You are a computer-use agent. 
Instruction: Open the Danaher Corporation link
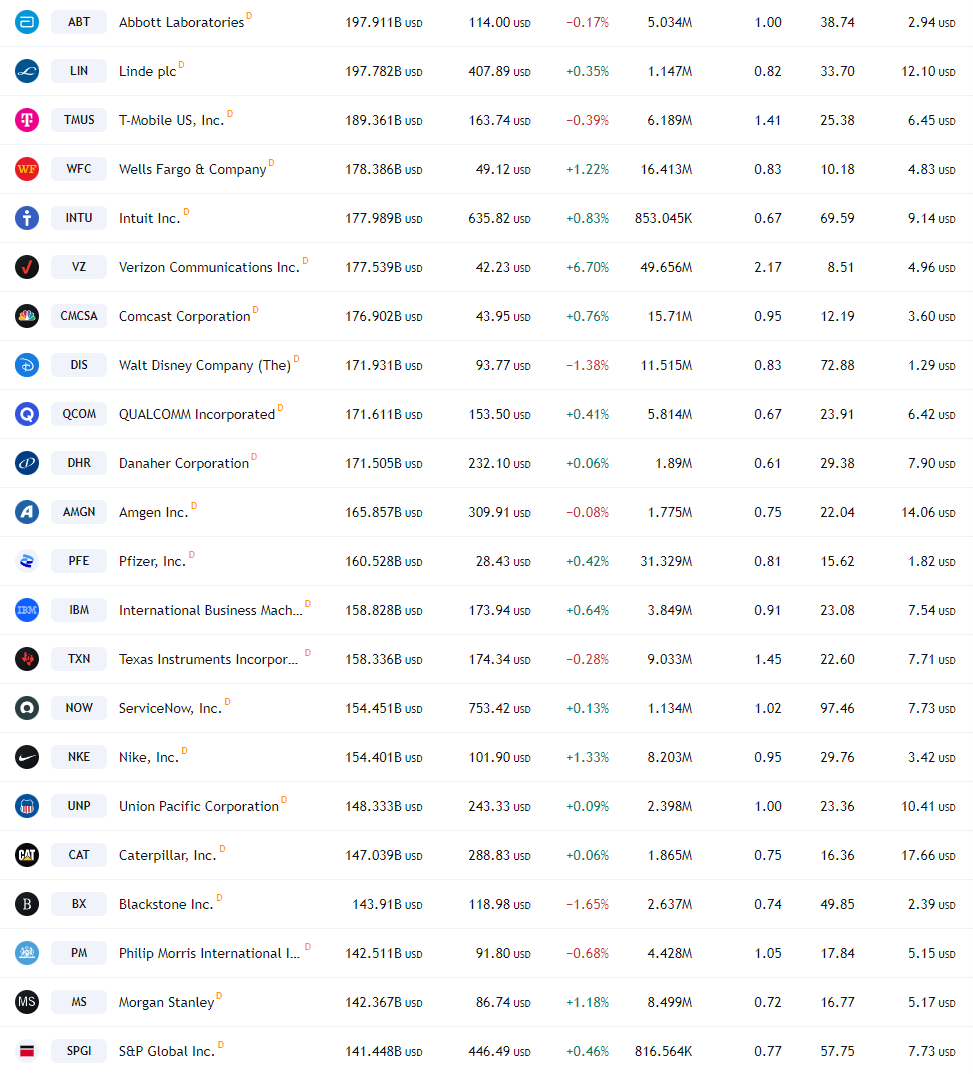[x=184, y=463]
